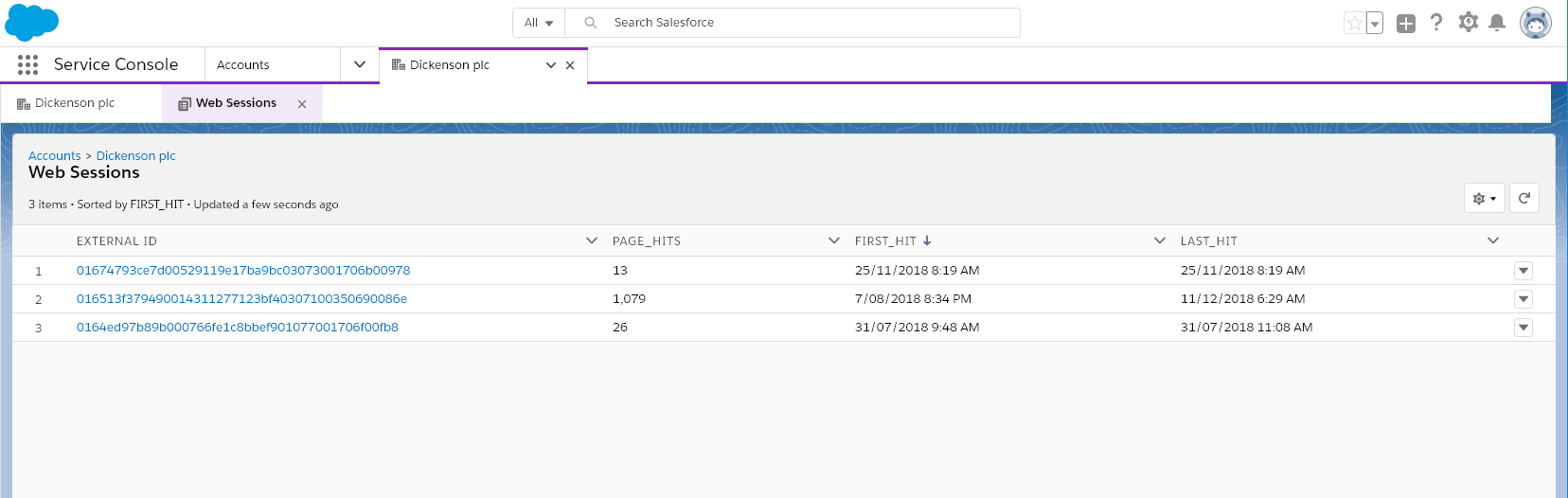Click the 1,079 page hits cell
This screenshot has height=498, width=1568.
[x=629, y=298]
